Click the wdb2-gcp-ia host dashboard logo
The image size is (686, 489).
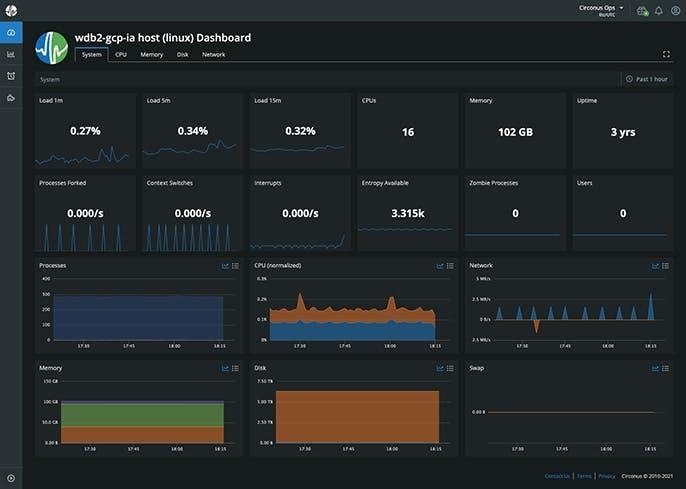52,48
